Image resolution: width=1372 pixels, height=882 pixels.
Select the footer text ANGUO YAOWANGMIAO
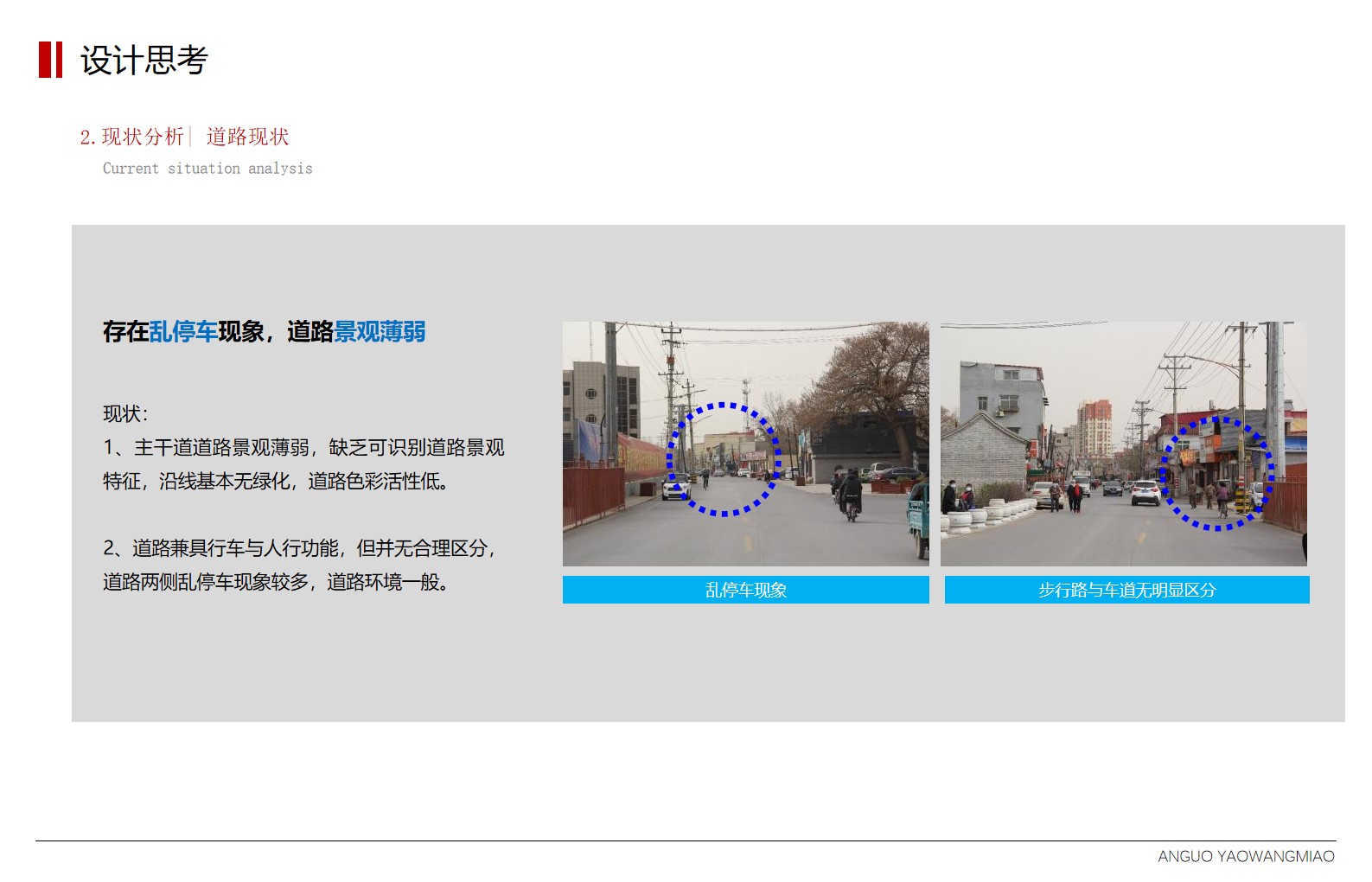(x=1246, y=856)
